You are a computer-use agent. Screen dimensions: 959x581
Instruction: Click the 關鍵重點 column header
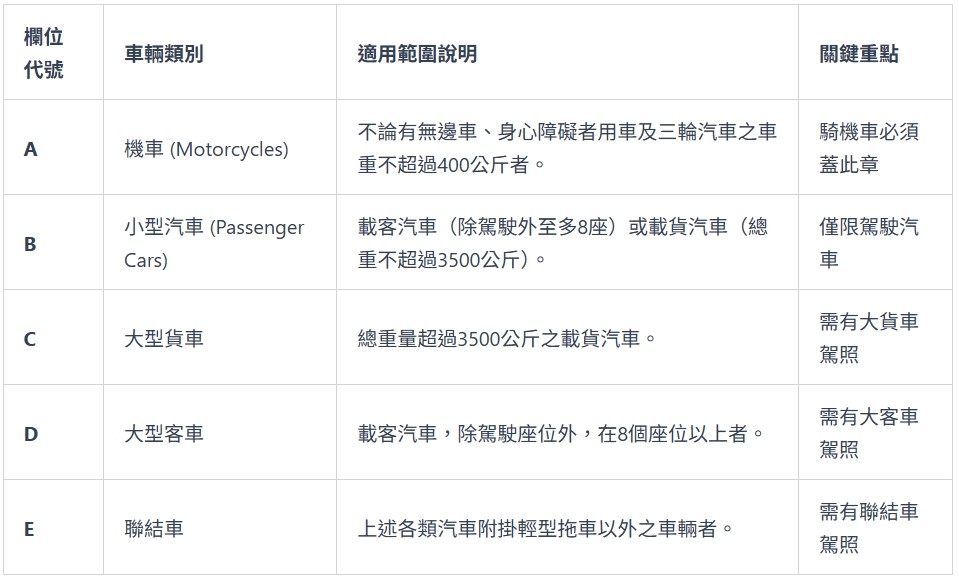(x=859, y=54)
